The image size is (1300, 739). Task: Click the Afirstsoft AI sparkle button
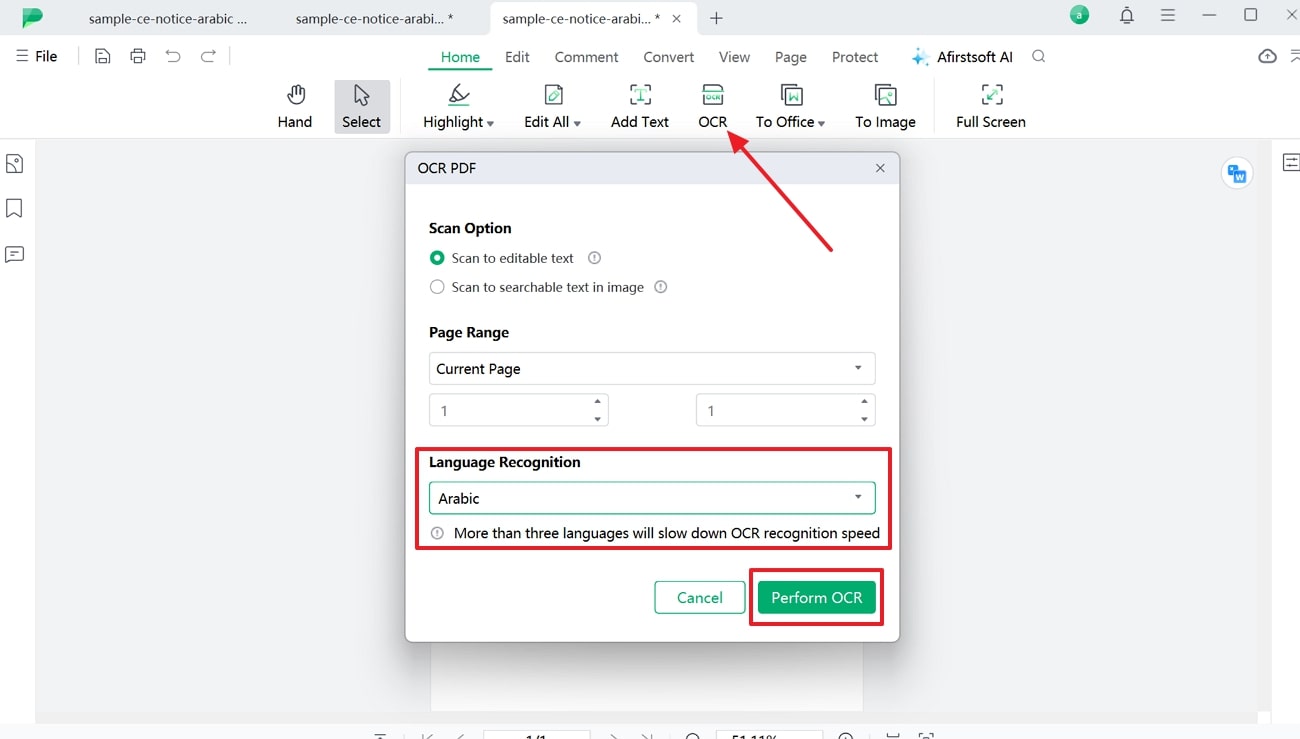pos(961,57)
